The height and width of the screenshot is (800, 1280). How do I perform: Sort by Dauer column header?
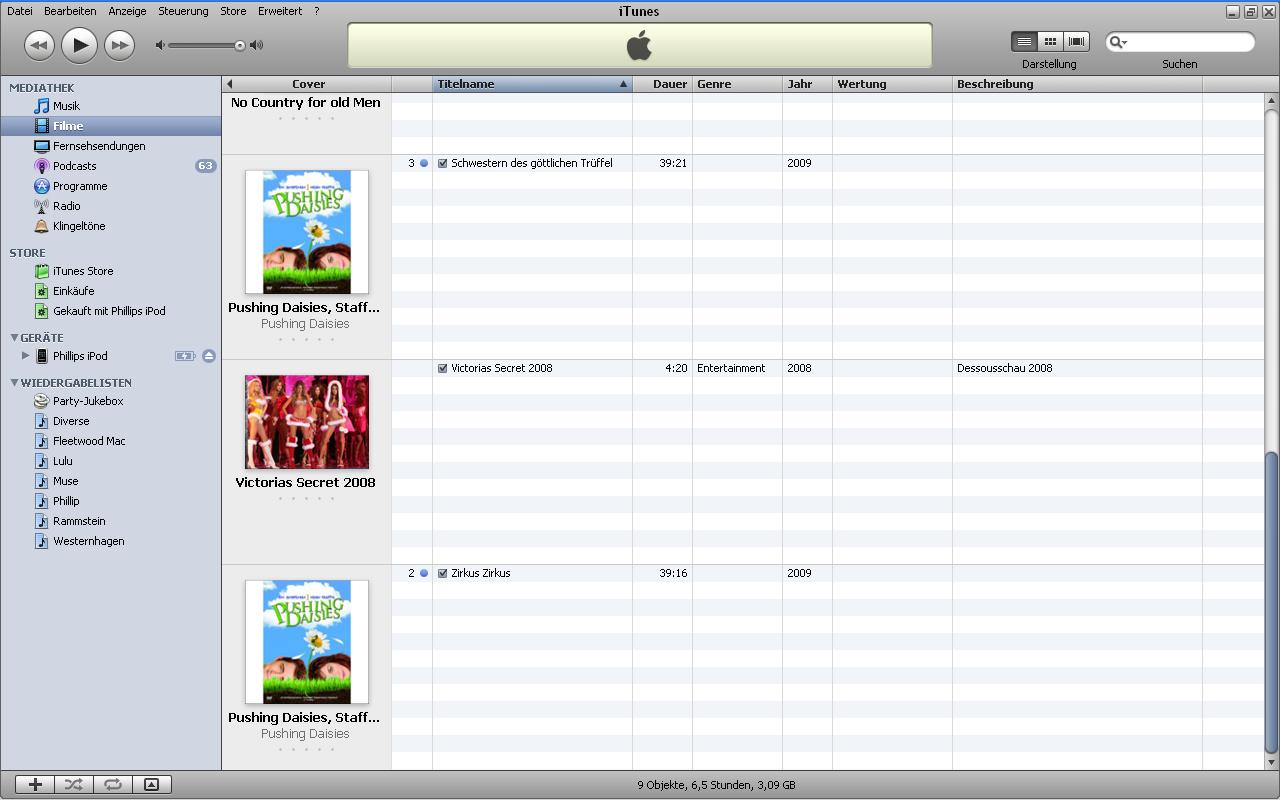pyautogui.click(x=662, y=84)
